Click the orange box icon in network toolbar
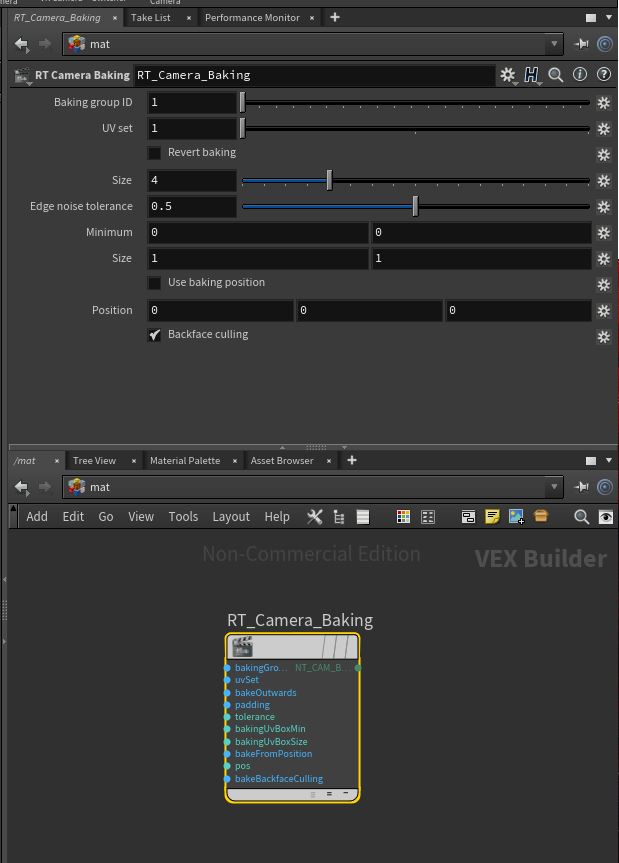 pos(541,516)
